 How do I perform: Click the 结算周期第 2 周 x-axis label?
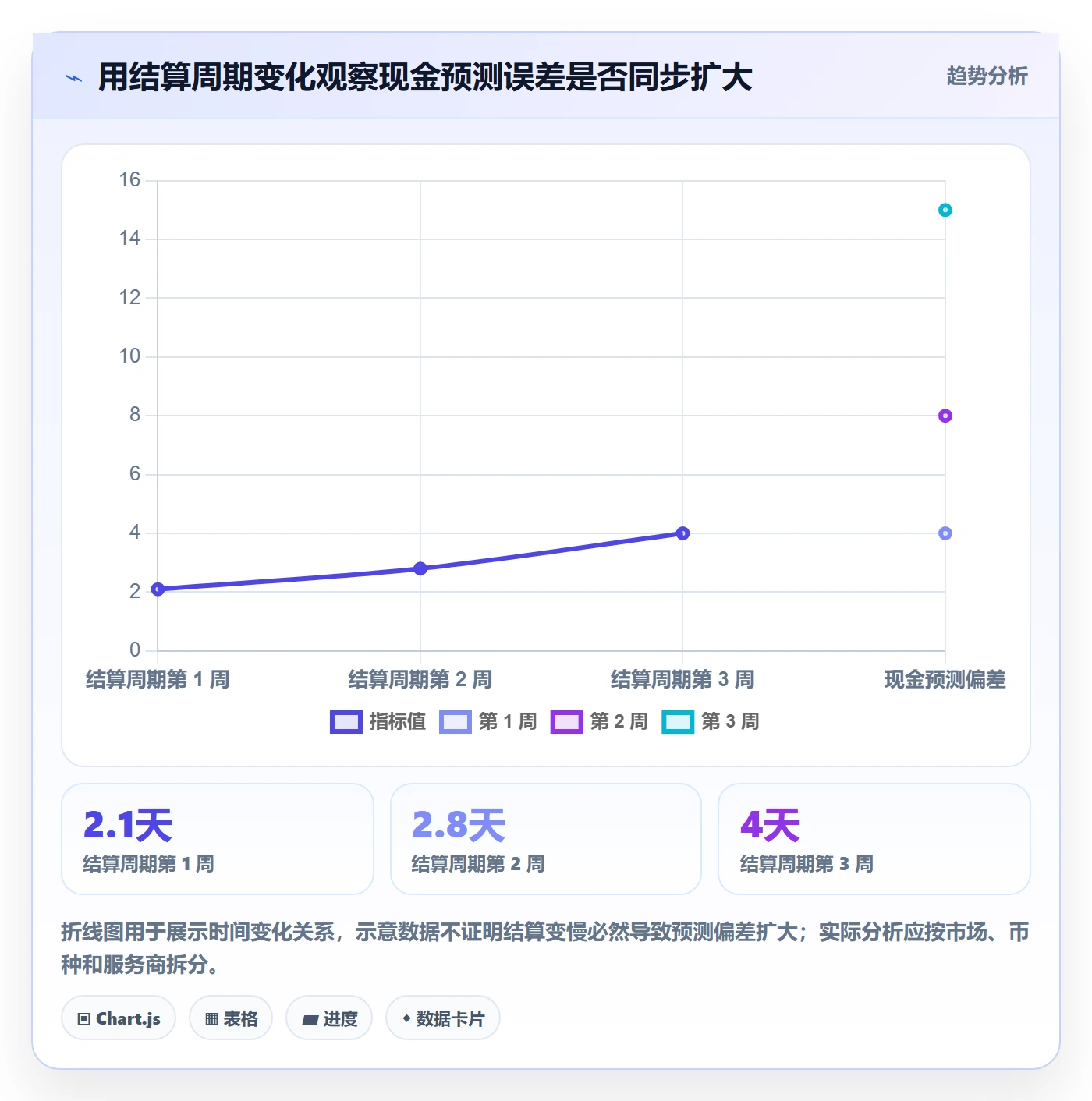(x=420, y=680)
